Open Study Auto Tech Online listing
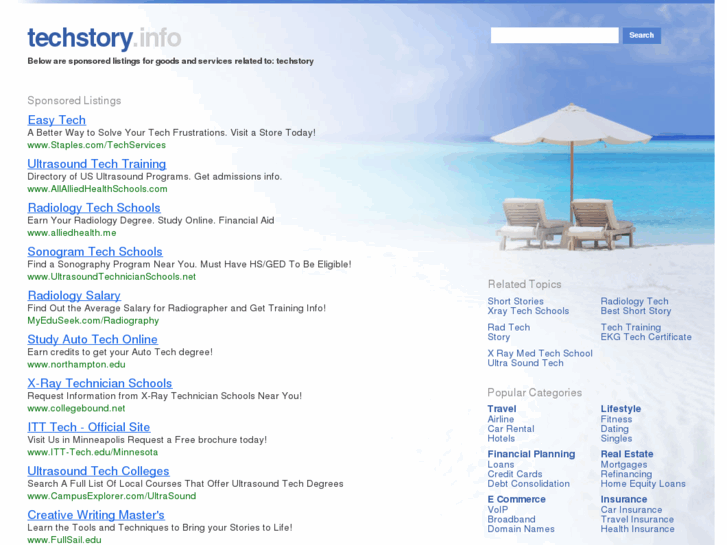727x545 pixels. (93, 340)
